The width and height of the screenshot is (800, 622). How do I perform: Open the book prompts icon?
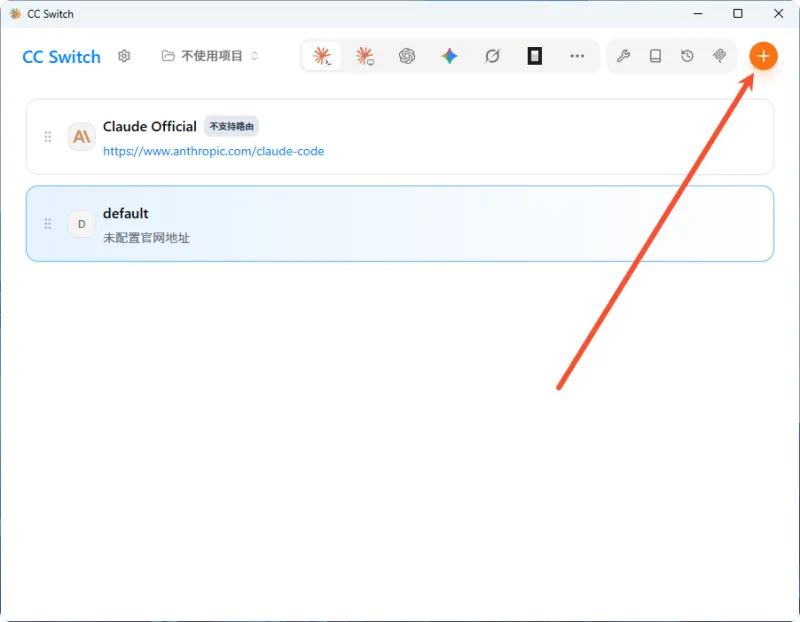pyautogui.click(x=656, y=56)
